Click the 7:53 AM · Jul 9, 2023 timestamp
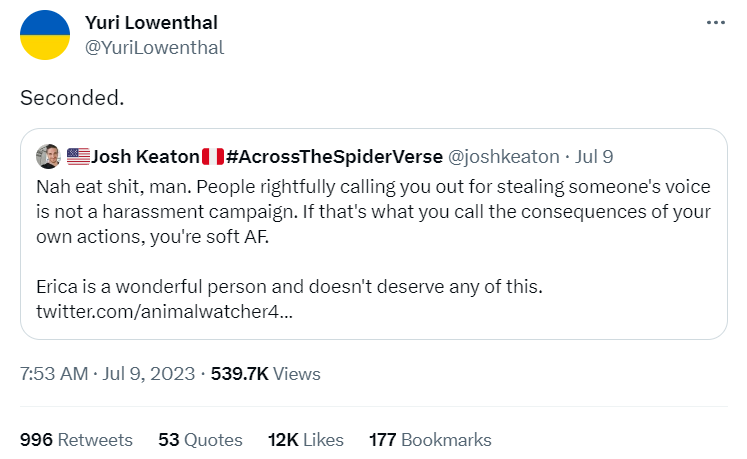The image size is (747, 459). tap(107, 374)
